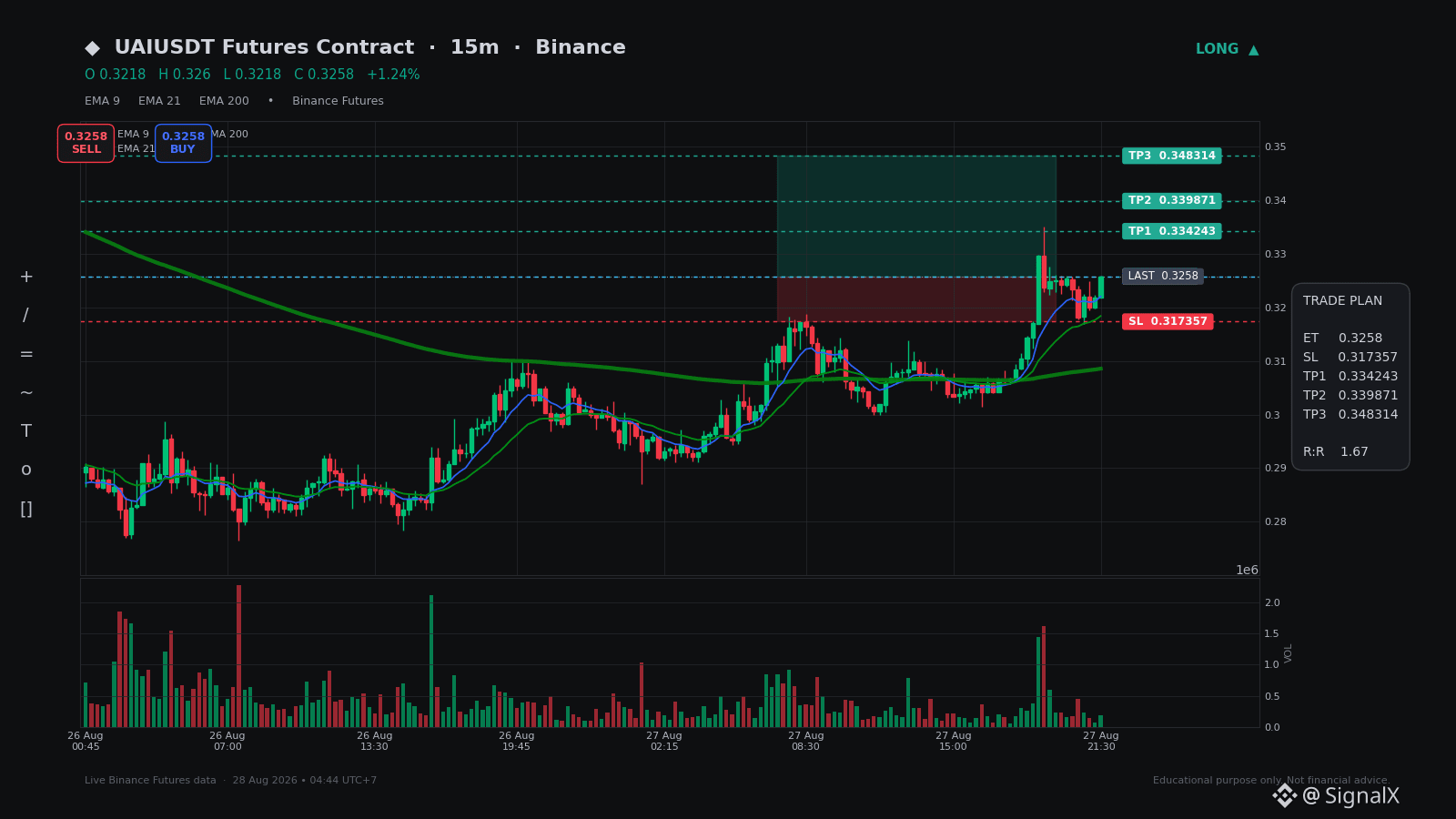Viewport: 1456px width, 819px height.
Task: Click the LONG up-triangle indicator
Action: 1227,49
